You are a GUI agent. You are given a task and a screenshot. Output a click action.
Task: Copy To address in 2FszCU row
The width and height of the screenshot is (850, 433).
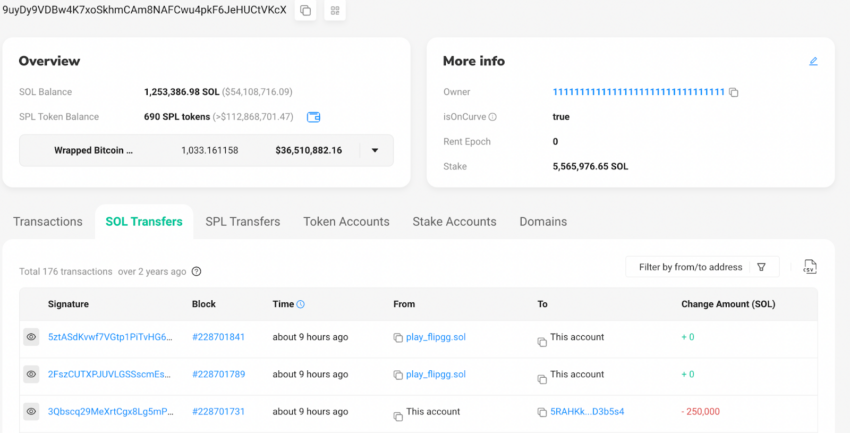point(542,379)
